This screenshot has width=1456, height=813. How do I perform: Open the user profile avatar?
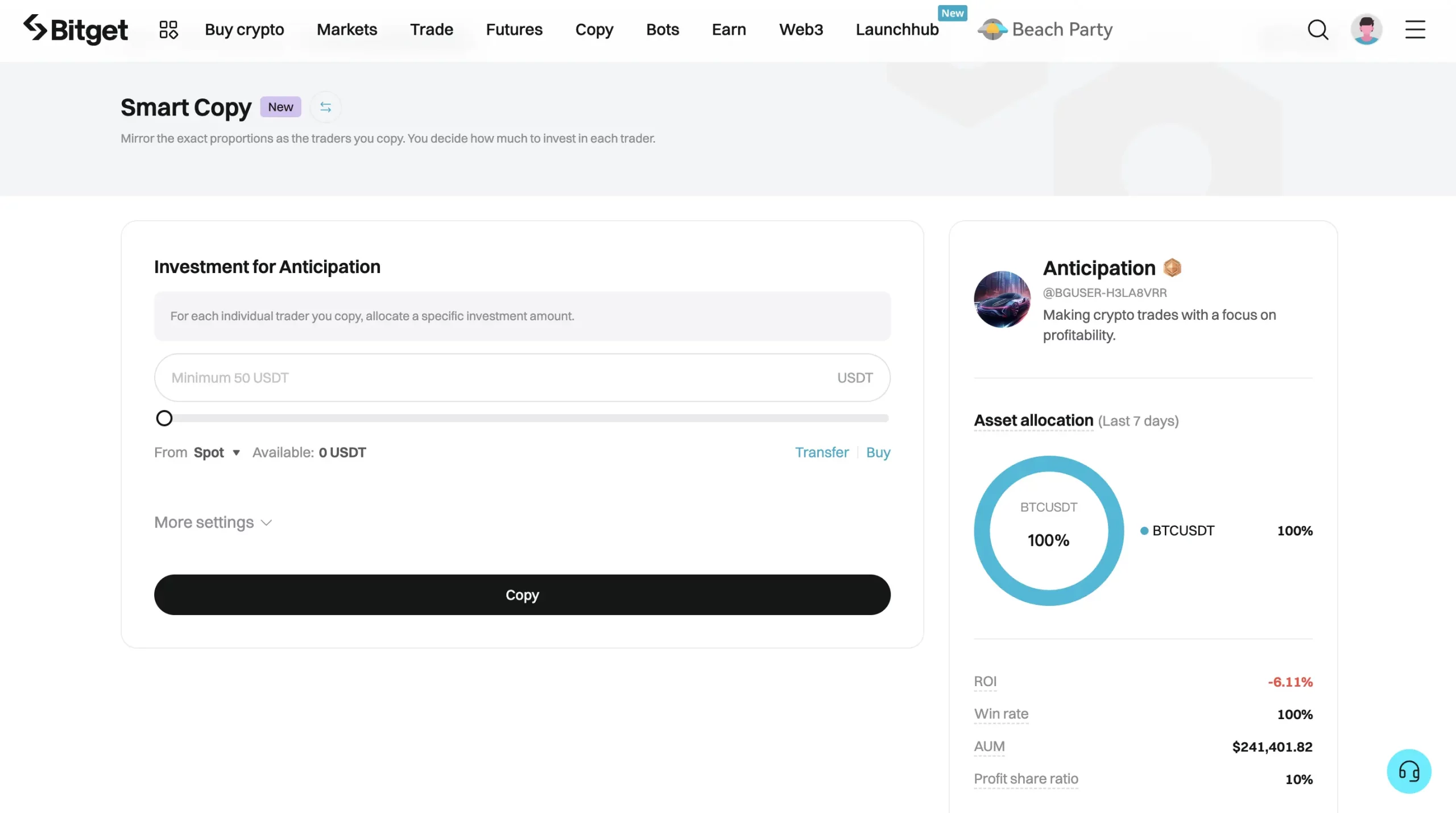click(x=1366, y=30)
